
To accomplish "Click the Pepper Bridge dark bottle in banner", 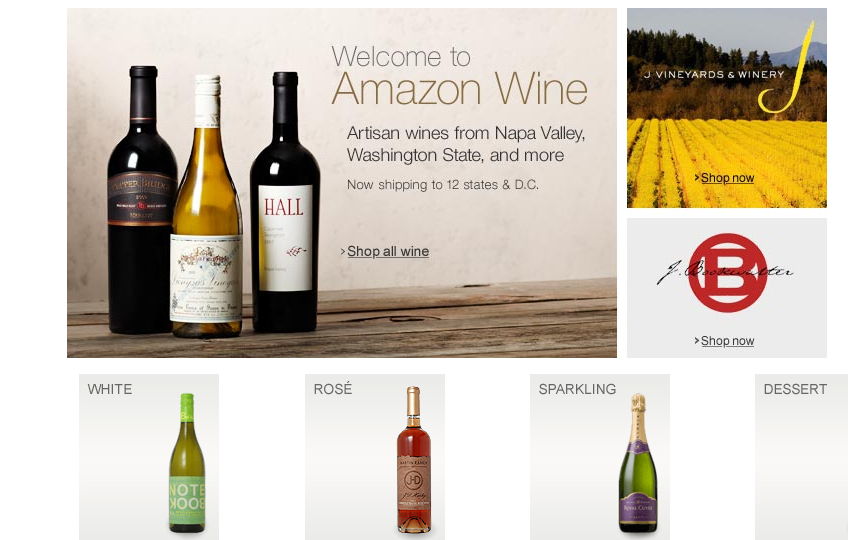I will pyautogui.click(x=142, y=199).
